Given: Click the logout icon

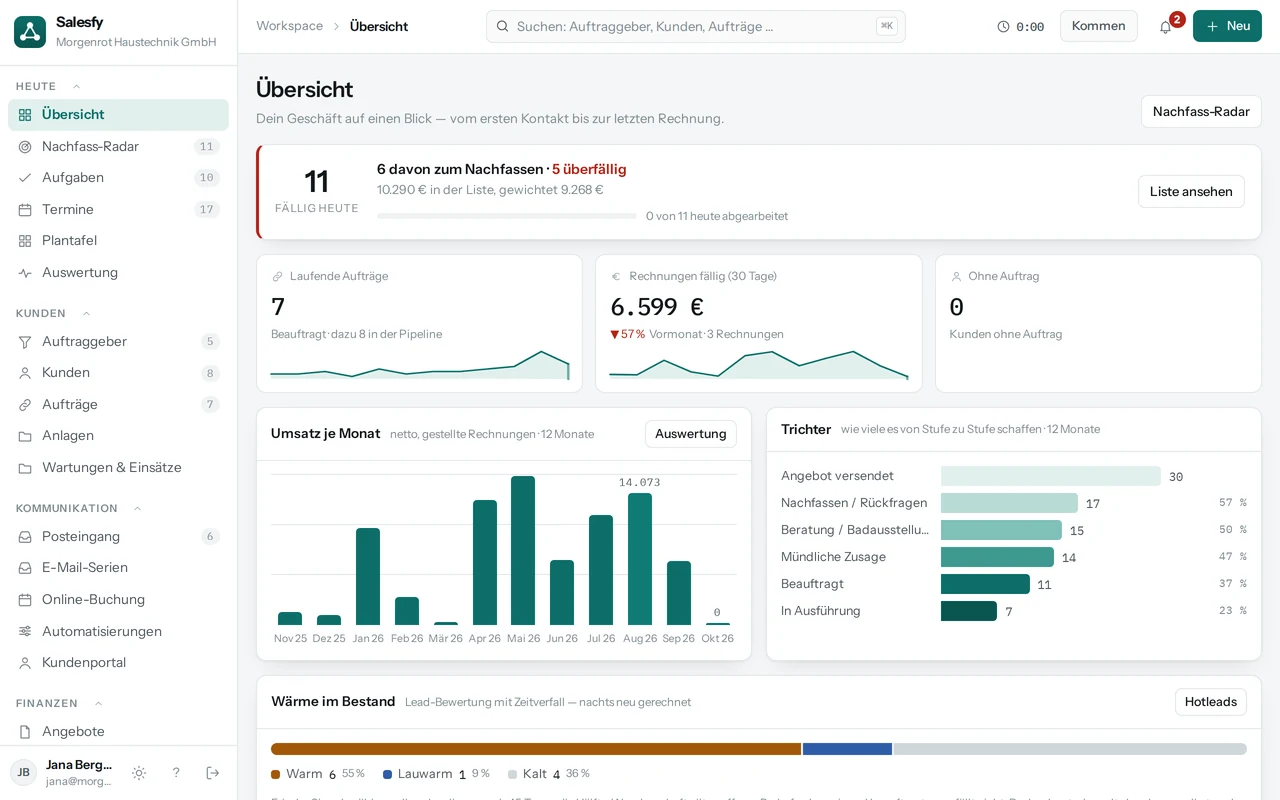Looking at the screenshot, I should click(213, 773).
